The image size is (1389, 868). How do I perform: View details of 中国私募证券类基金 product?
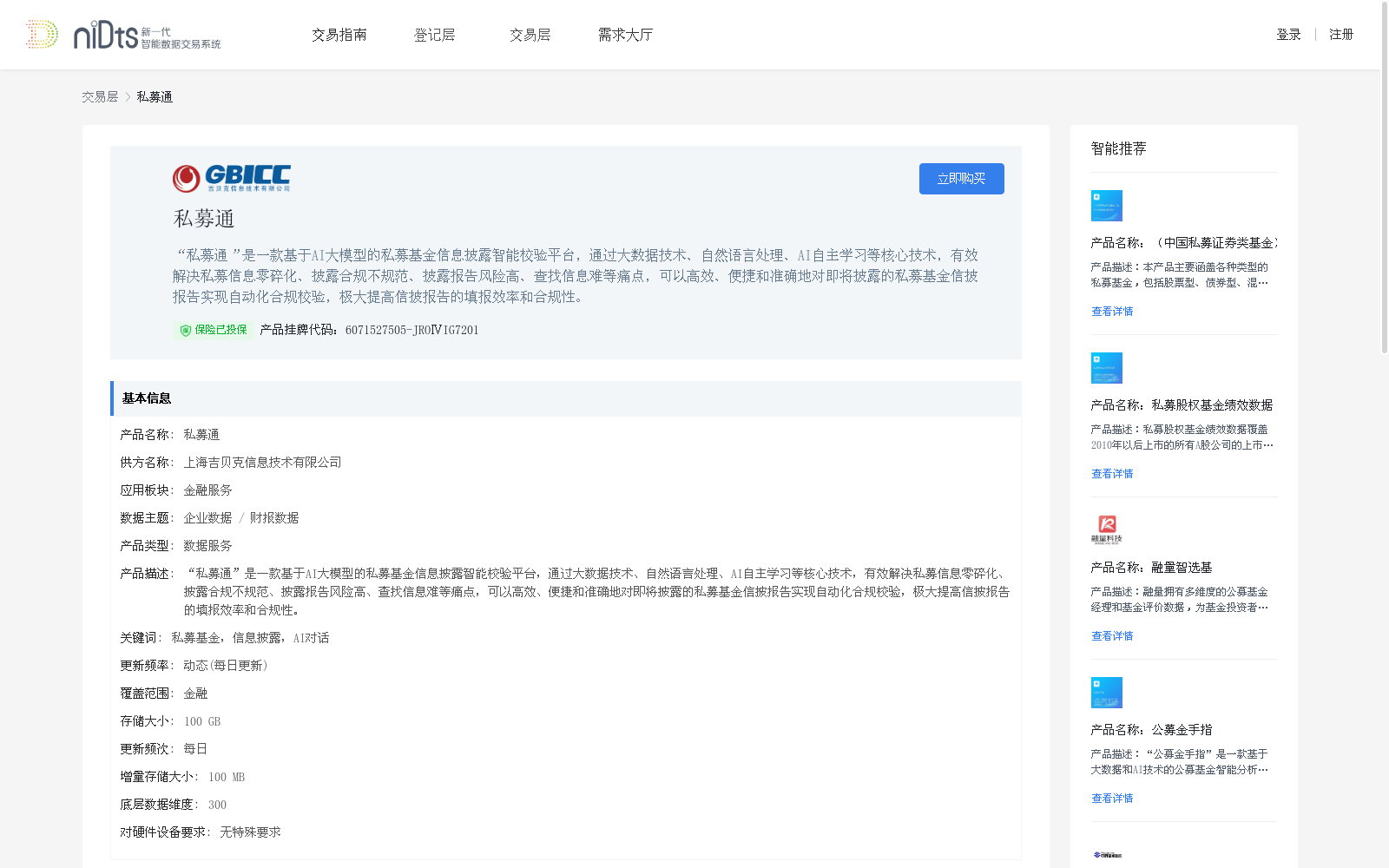[1112, 312]
